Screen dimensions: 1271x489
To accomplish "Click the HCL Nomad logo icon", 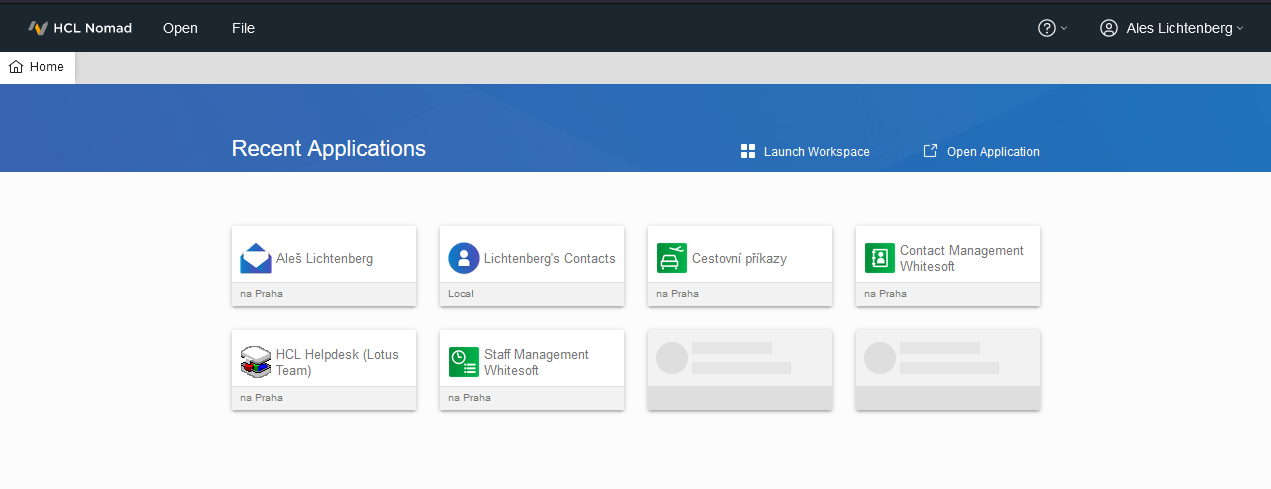I will pyautogui.click(x=38, y=28).
